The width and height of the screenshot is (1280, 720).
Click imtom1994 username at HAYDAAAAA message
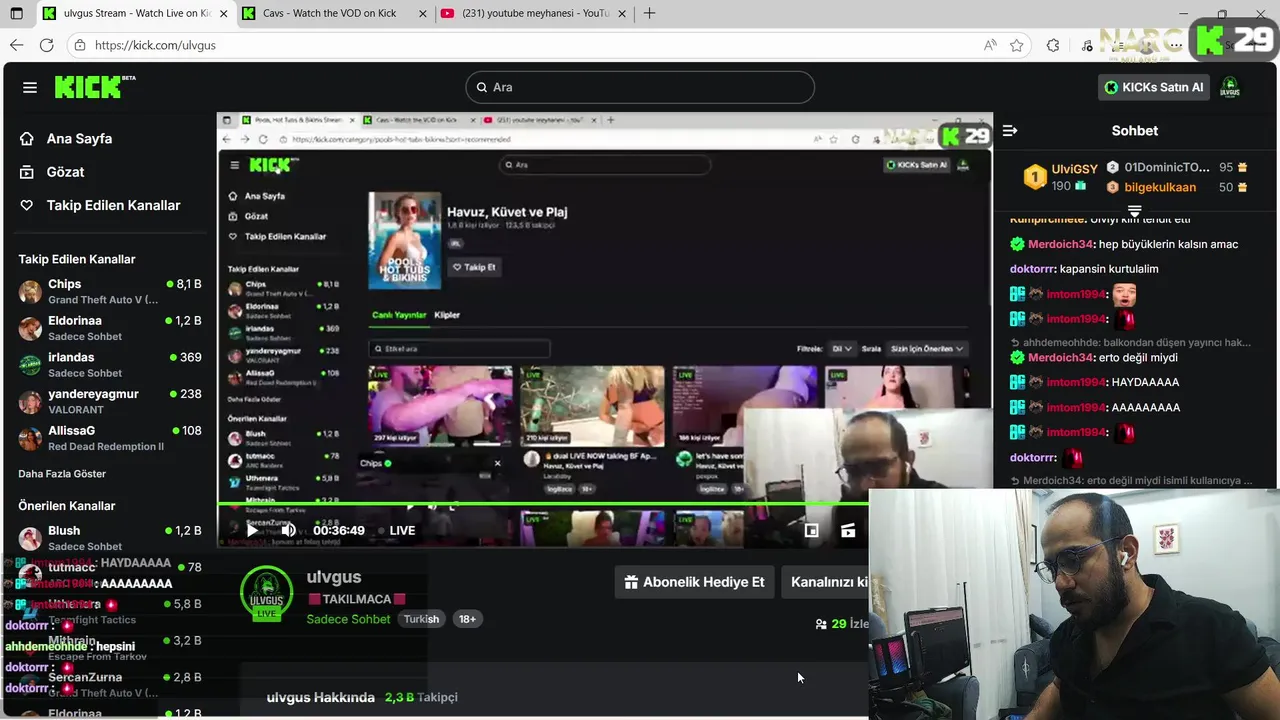click(1076, 382)
